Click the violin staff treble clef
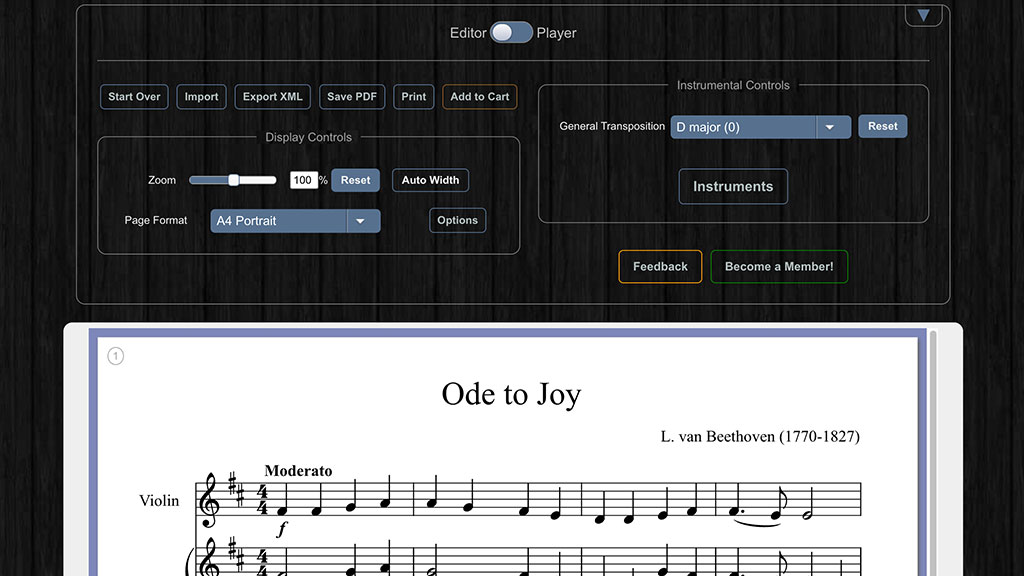Screen dimensions: 1024x576 click(210, 500)
